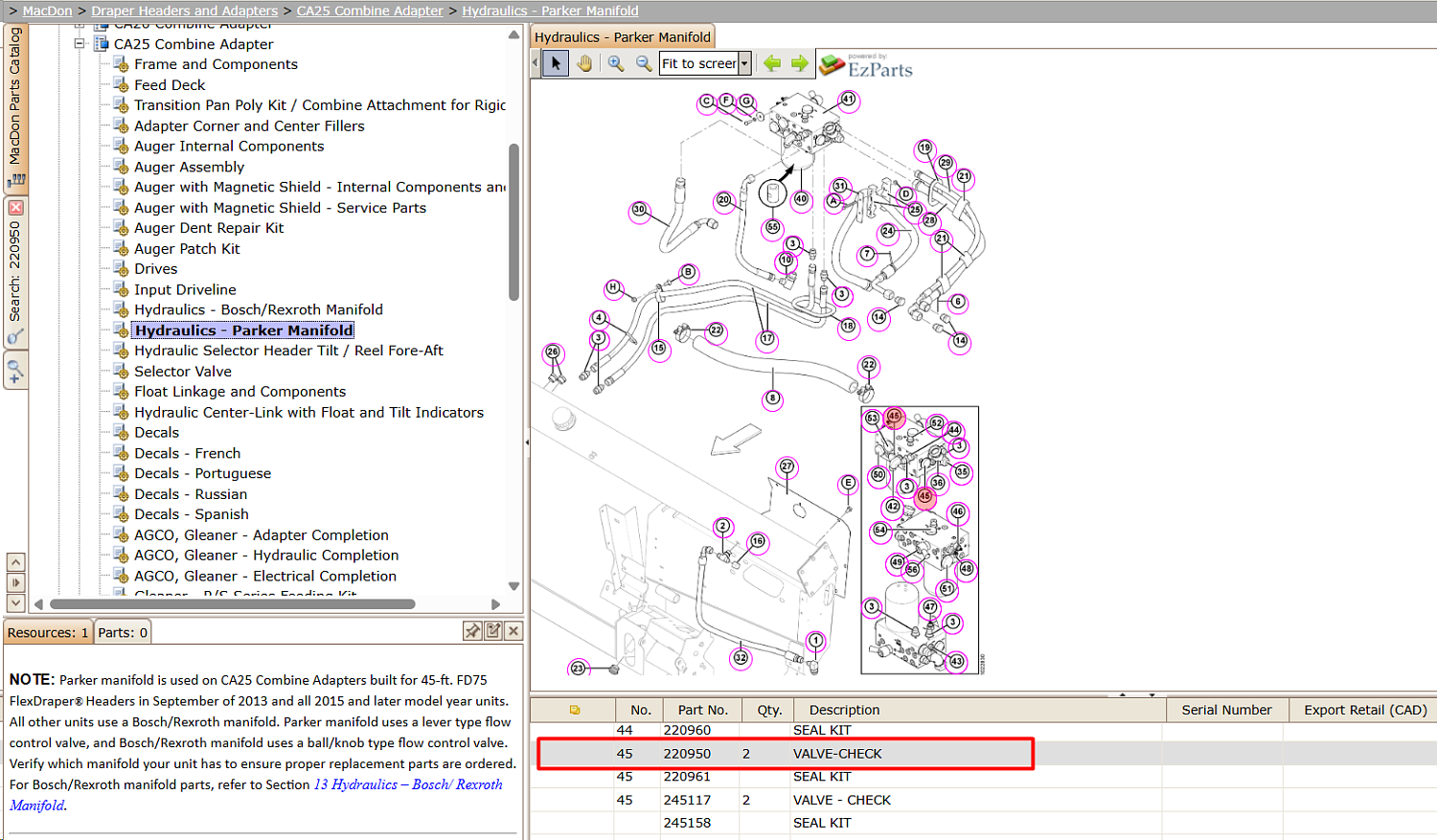Start a new search with magnifier-plus icon
The image size is (1437, 840).
coord(15,371)
